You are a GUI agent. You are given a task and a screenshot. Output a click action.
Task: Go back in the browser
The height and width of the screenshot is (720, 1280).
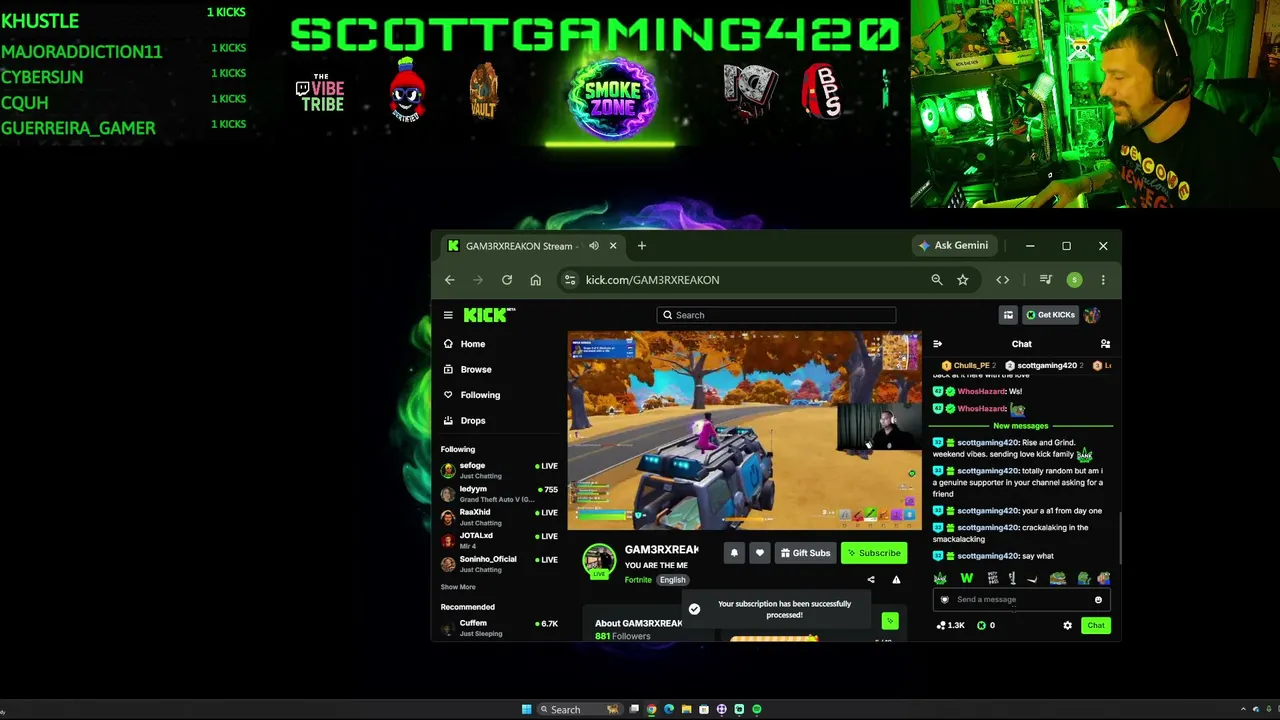(x=450, y=280)
